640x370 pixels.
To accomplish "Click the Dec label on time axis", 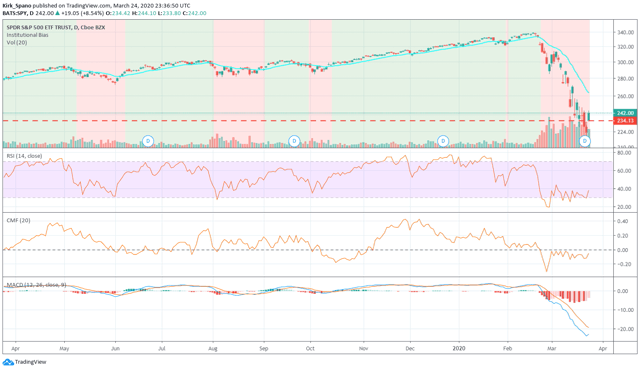I will pyautogui.click(x=410, y=348).
